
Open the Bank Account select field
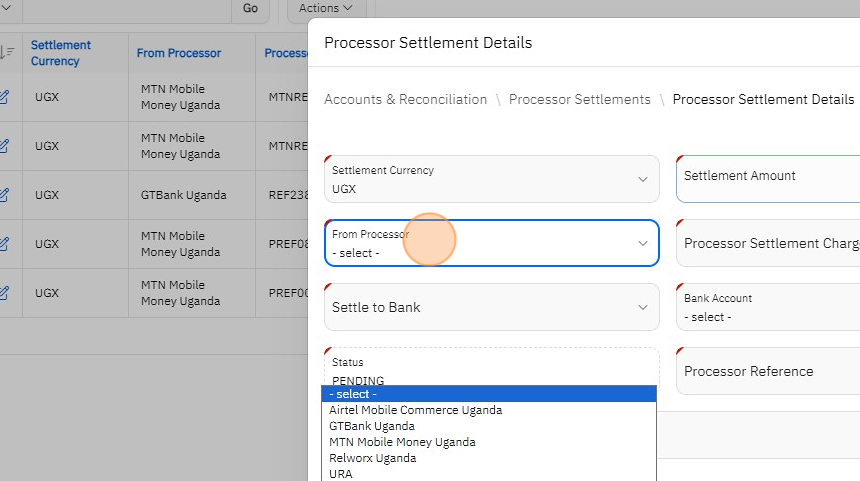click(x=768, y=307)
